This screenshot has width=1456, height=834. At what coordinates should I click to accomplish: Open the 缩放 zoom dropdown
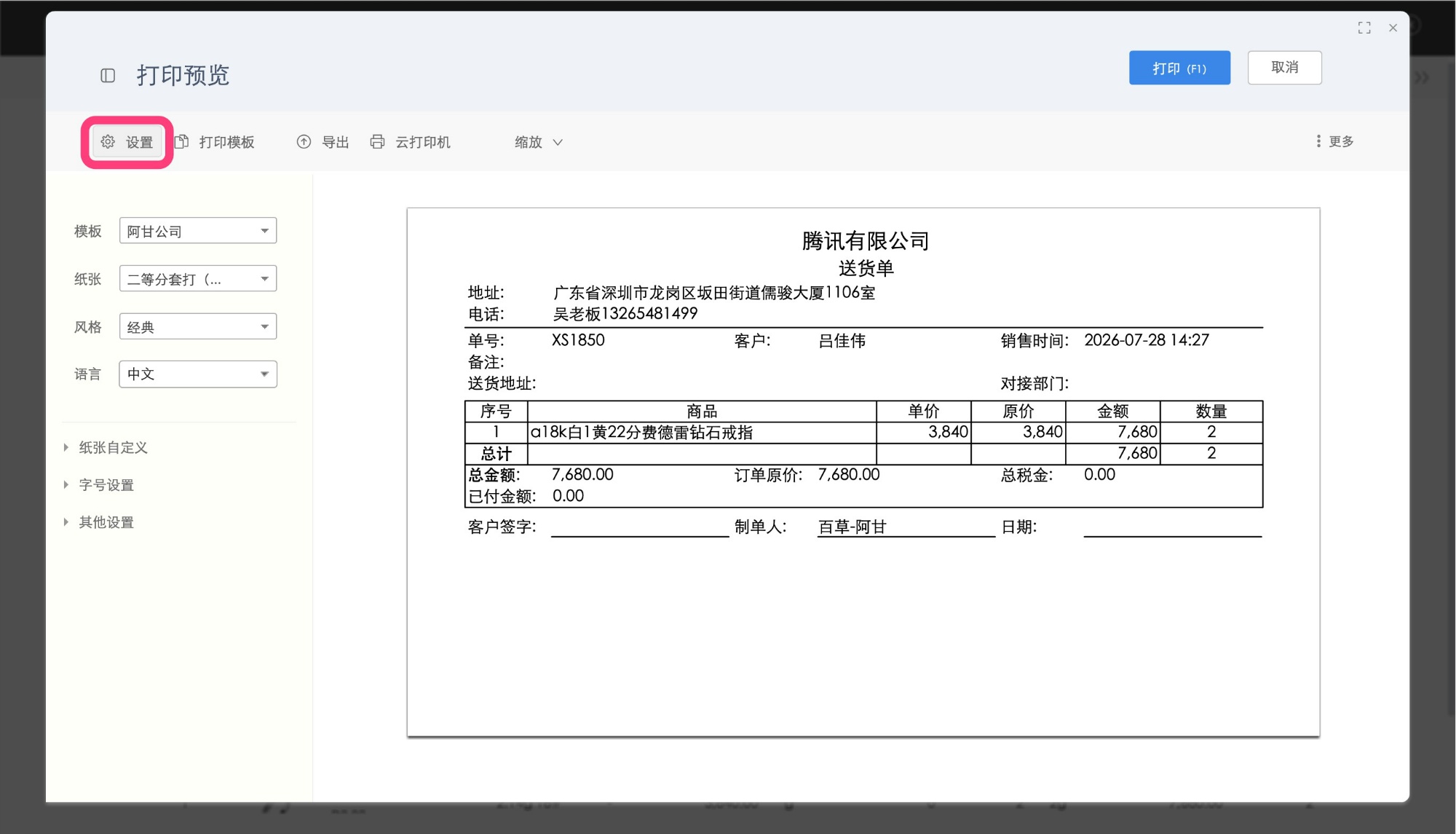click(539, 142)
